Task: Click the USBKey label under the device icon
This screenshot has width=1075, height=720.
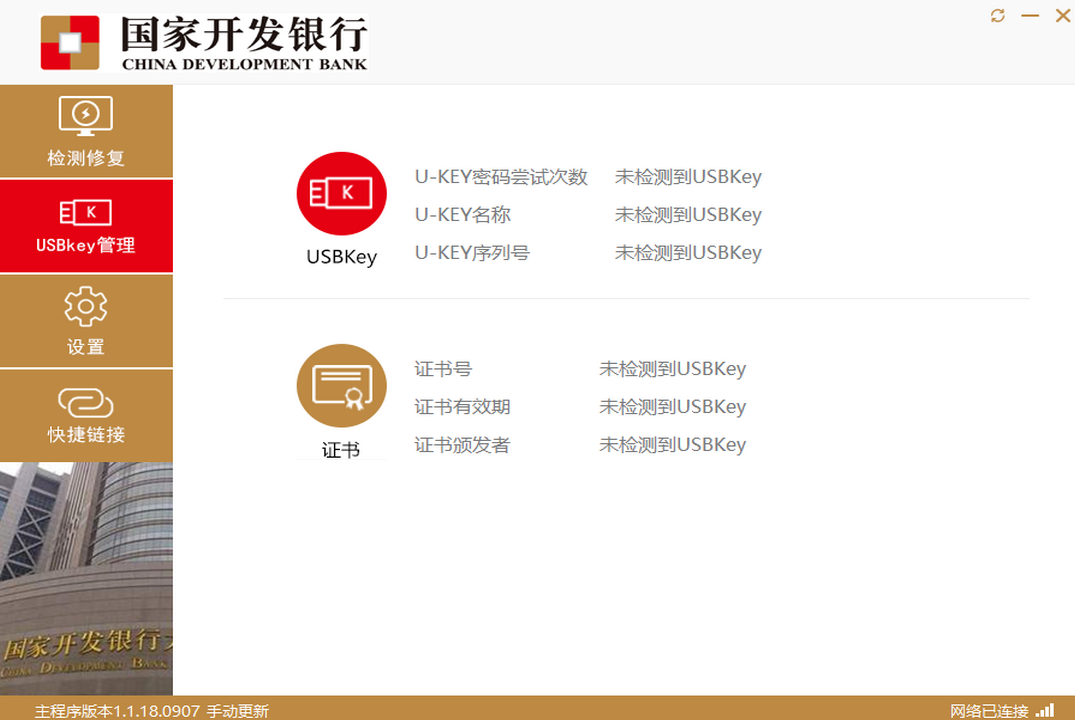Action: (x=341, y=257)
